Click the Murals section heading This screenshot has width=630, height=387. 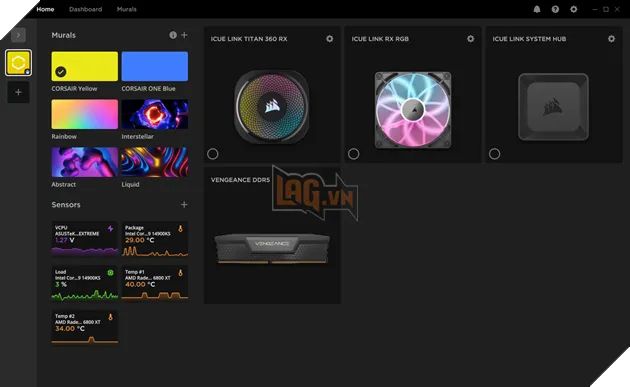click(63, 35)
